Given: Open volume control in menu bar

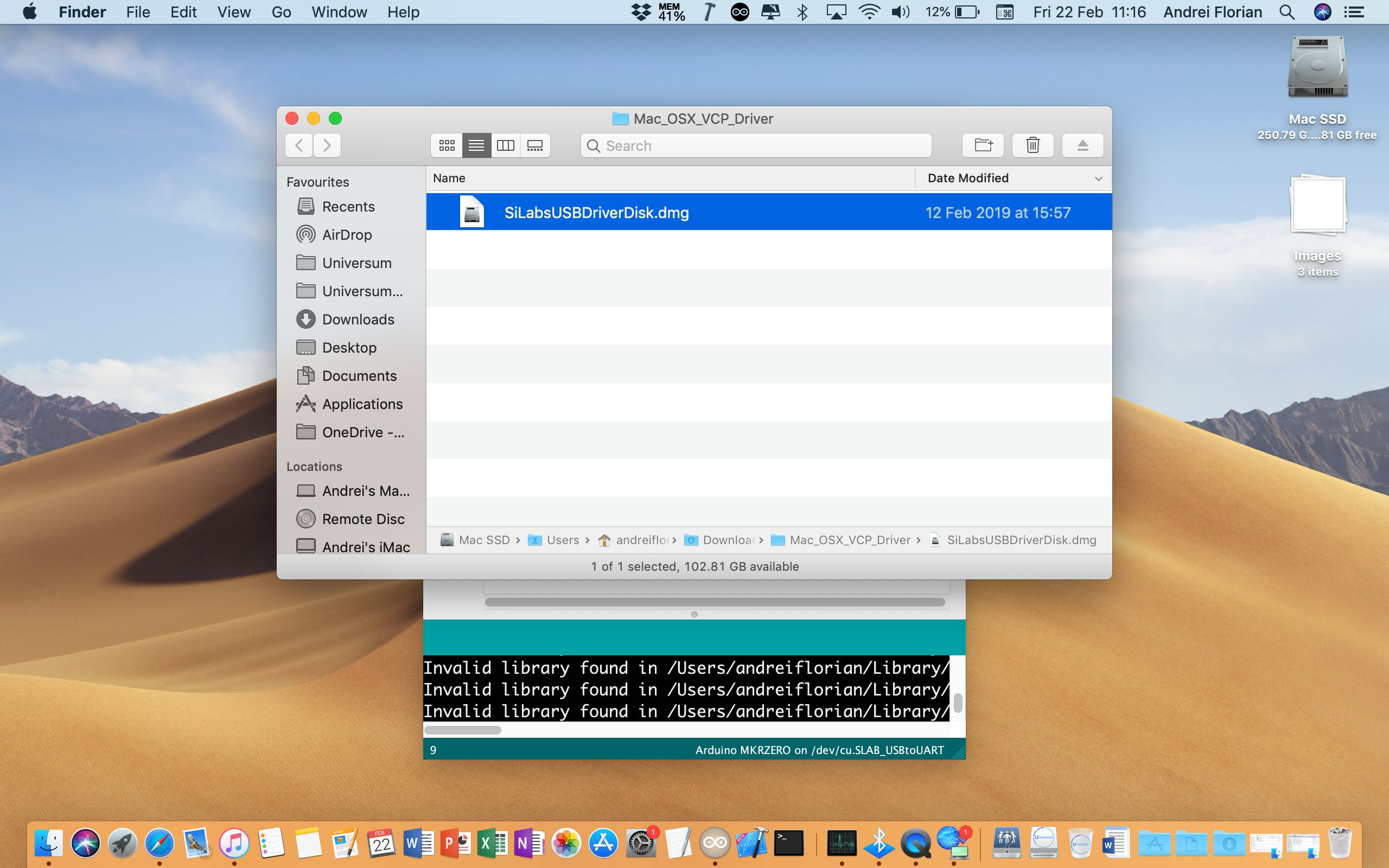Looking at the screenshot, I should (x=901, y=12).
